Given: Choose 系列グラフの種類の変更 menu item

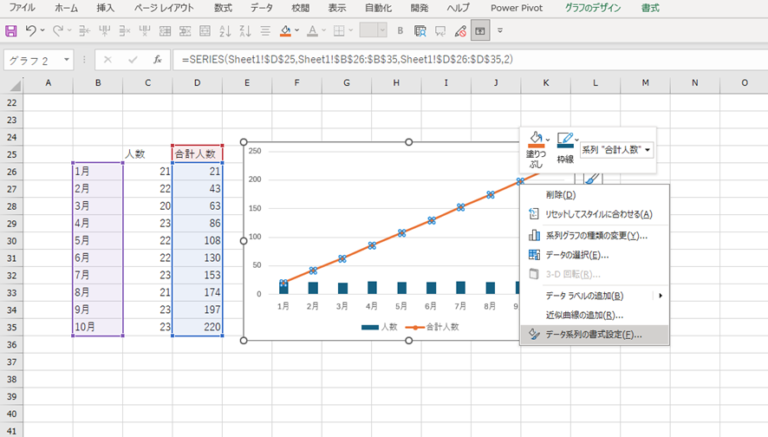Looking at the screenshot, I should pos(594,236).
